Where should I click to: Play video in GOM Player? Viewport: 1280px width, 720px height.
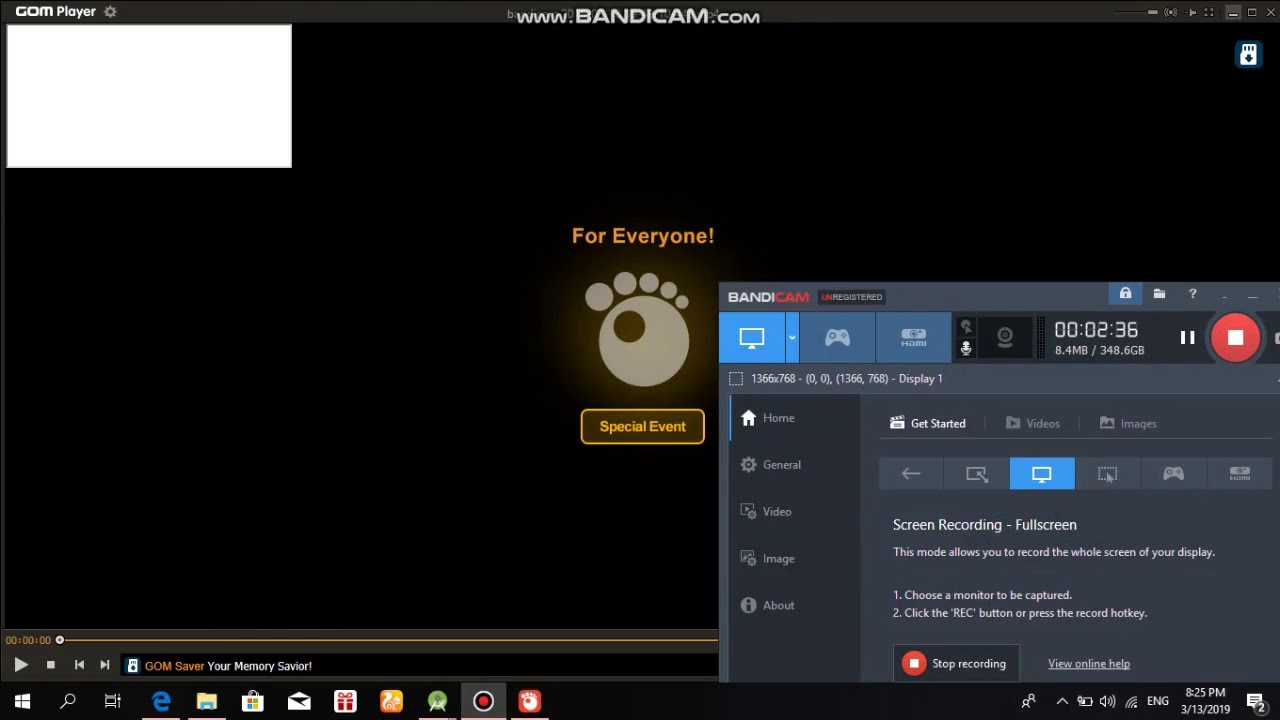click(21, 665)
